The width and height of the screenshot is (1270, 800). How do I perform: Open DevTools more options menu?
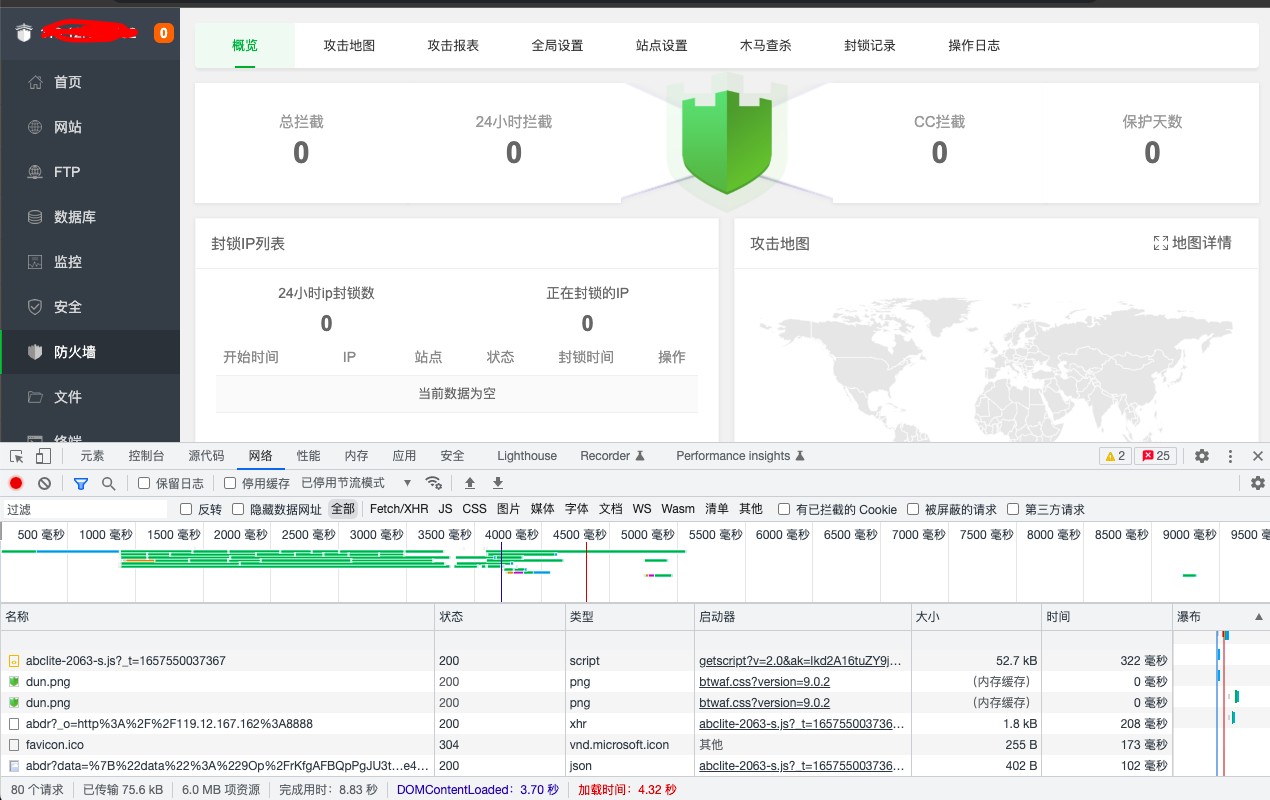(x=1230, y=456)
